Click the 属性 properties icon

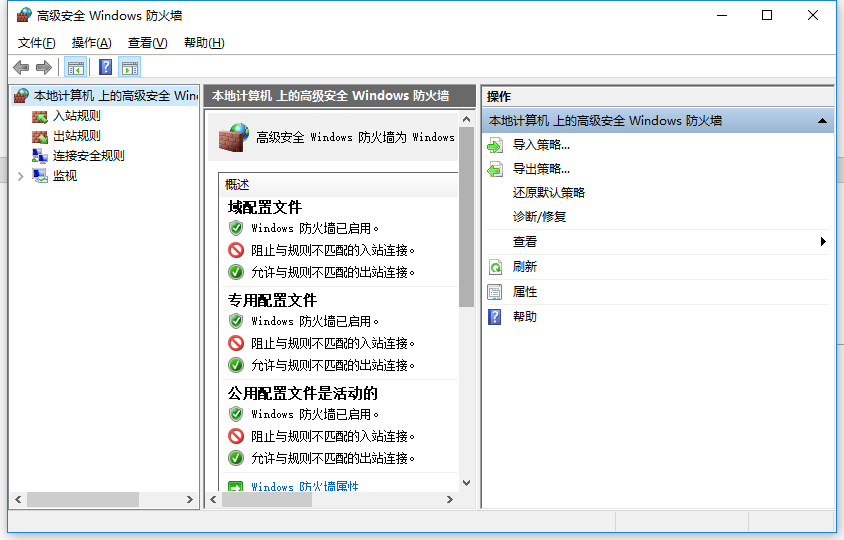click(x=495, y=292)
